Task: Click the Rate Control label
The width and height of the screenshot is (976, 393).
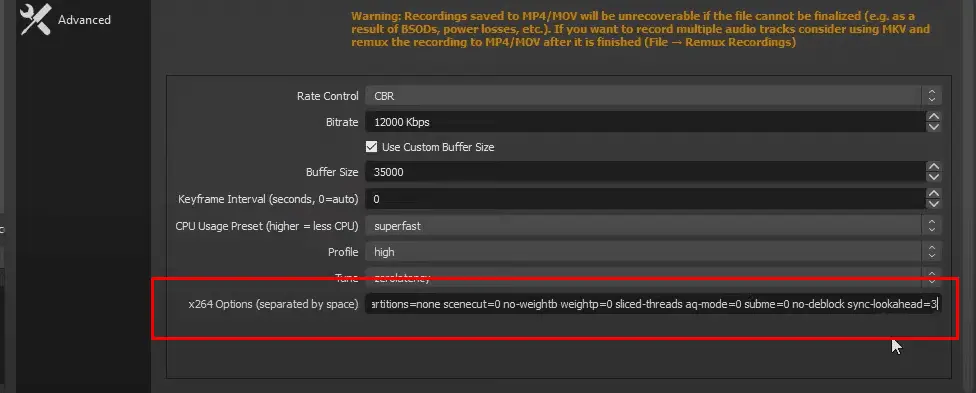Action: (x=327, y=96)
